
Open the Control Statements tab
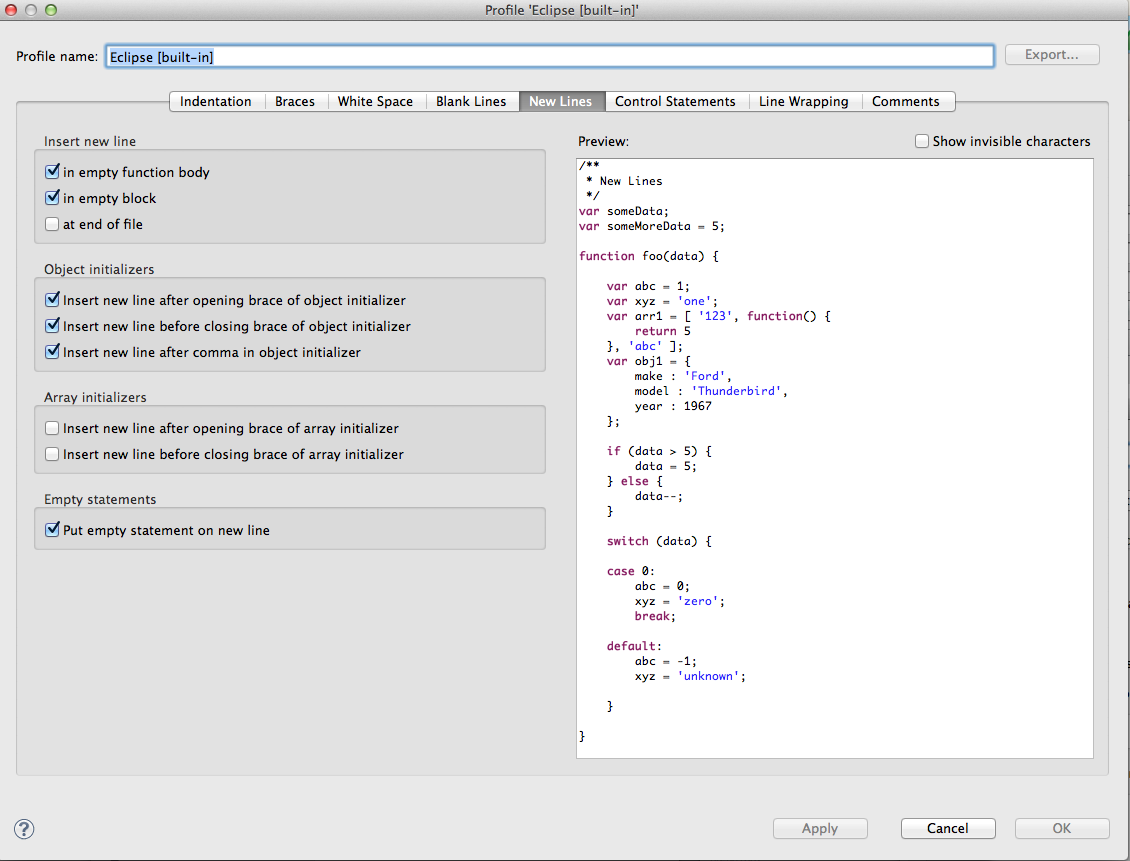[x=675, y=102]
